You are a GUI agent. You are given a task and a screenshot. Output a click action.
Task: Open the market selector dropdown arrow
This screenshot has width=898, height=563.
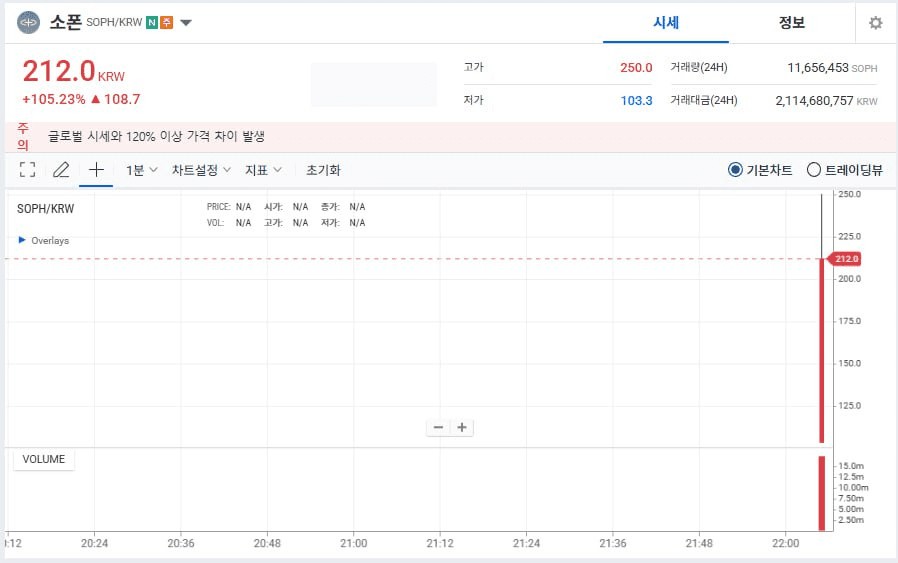[186, 23]
